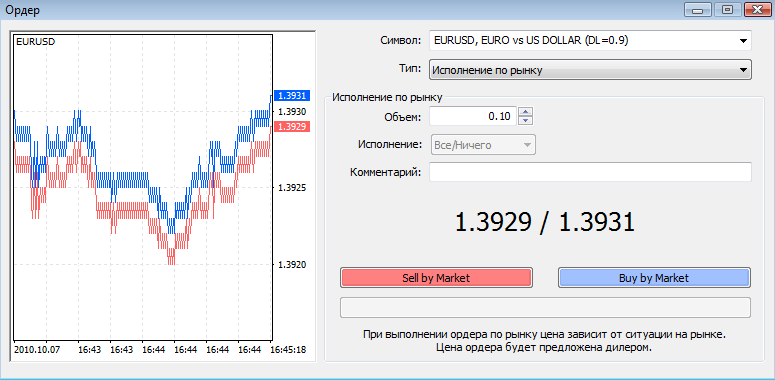The width and height of the screenshot is (775, 380).
Task: Click Buy by Market button
Action: (654, 278)
